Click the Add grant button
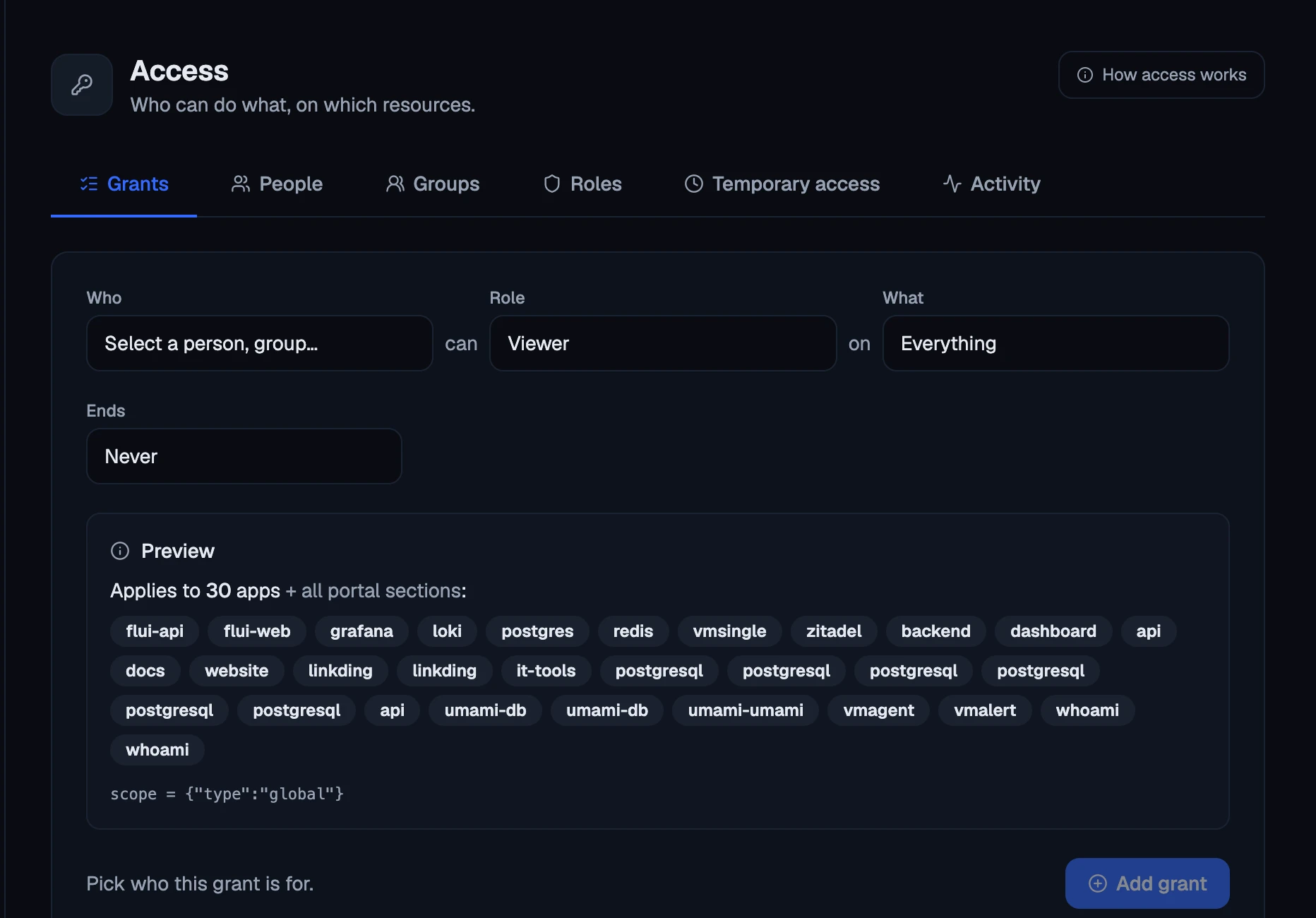Viewport: 1316px width, 918px height. 1147,883
